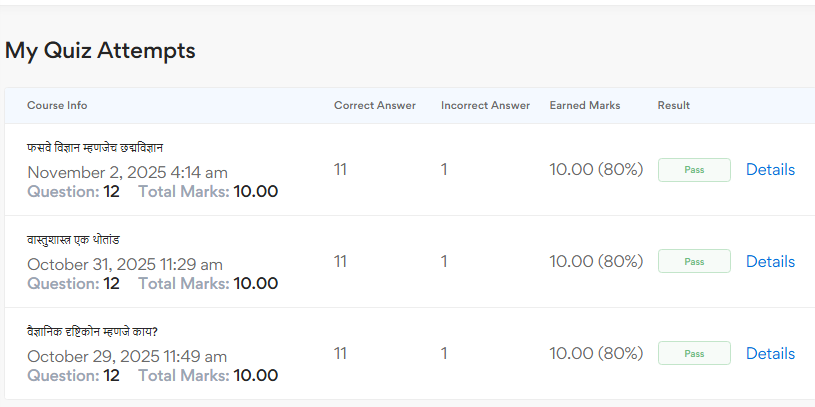The image size is (815, 407).
Task: Click the Correct Answer column header
Action: [x=375, y=106]
